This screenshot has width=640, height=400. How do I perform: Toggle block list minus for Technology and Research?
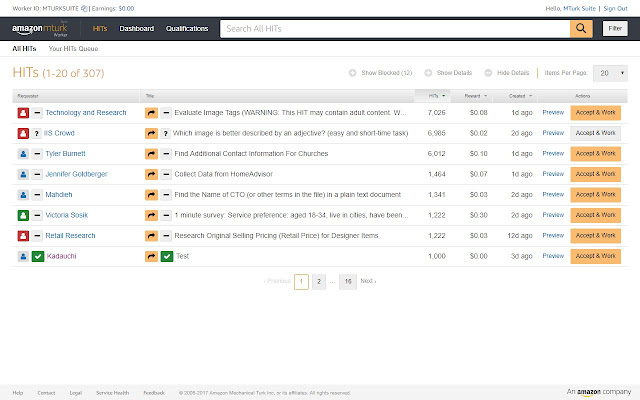coord(37,113)
